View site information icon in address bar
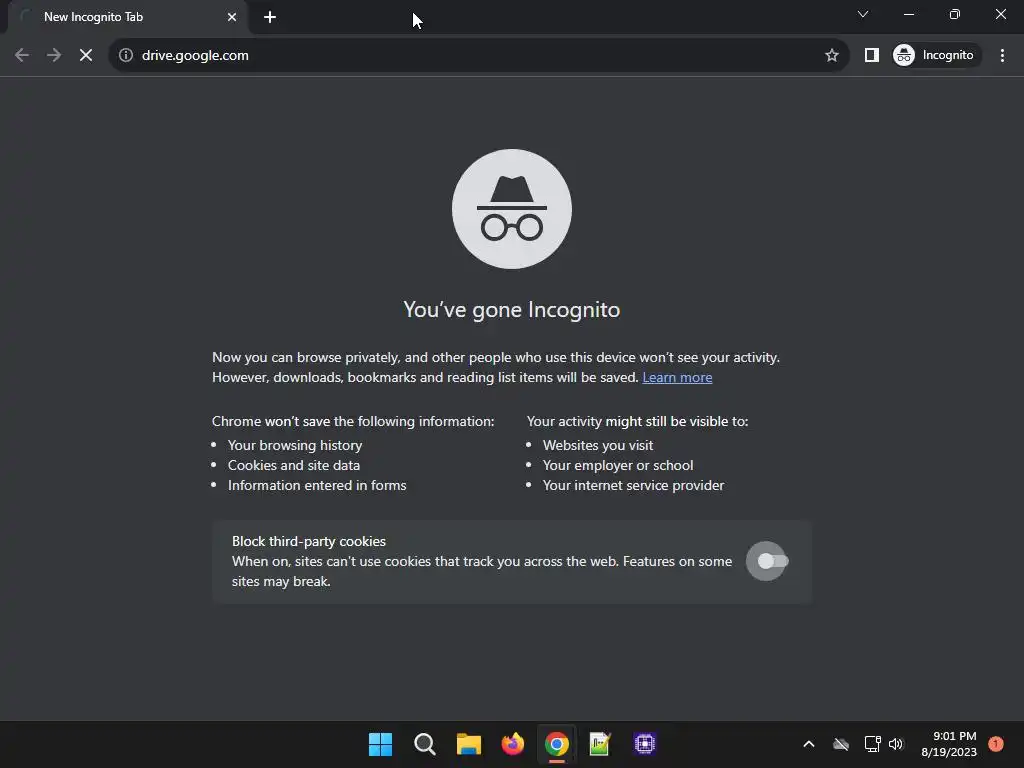 126,56
